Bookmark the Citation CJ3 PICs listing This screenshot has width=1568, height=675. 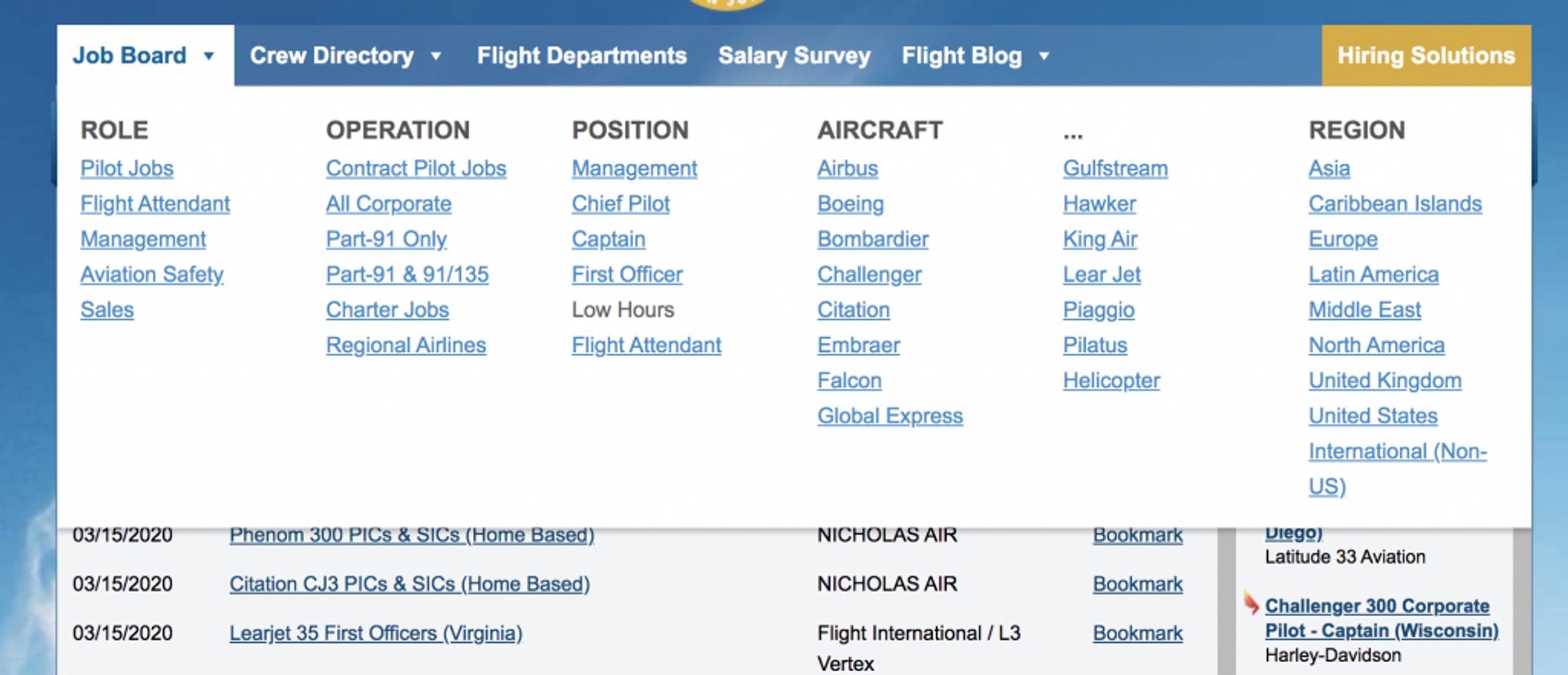point(1137,584)
